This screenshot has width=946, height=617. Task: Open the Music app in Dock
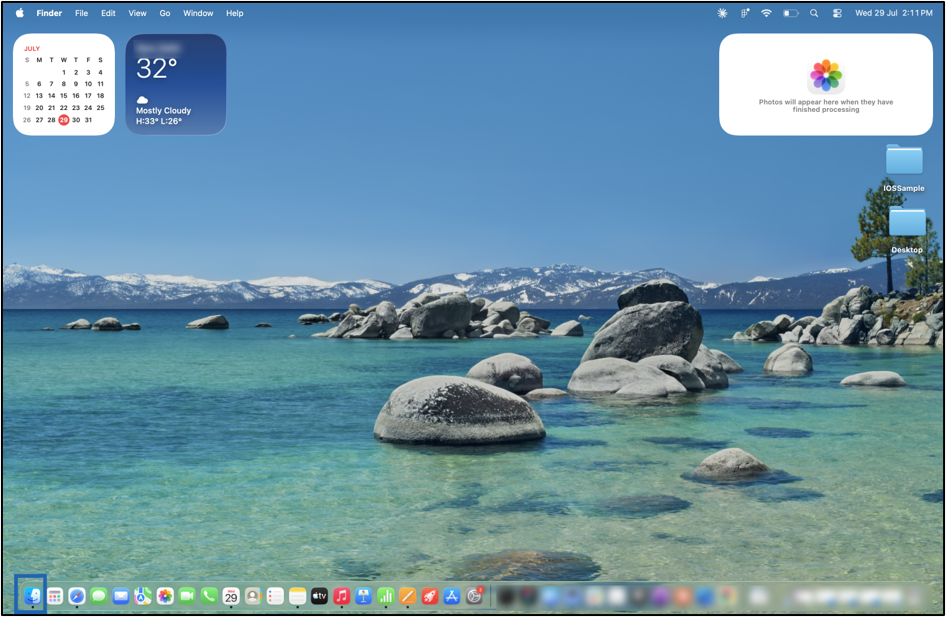[x=341, y=596]
